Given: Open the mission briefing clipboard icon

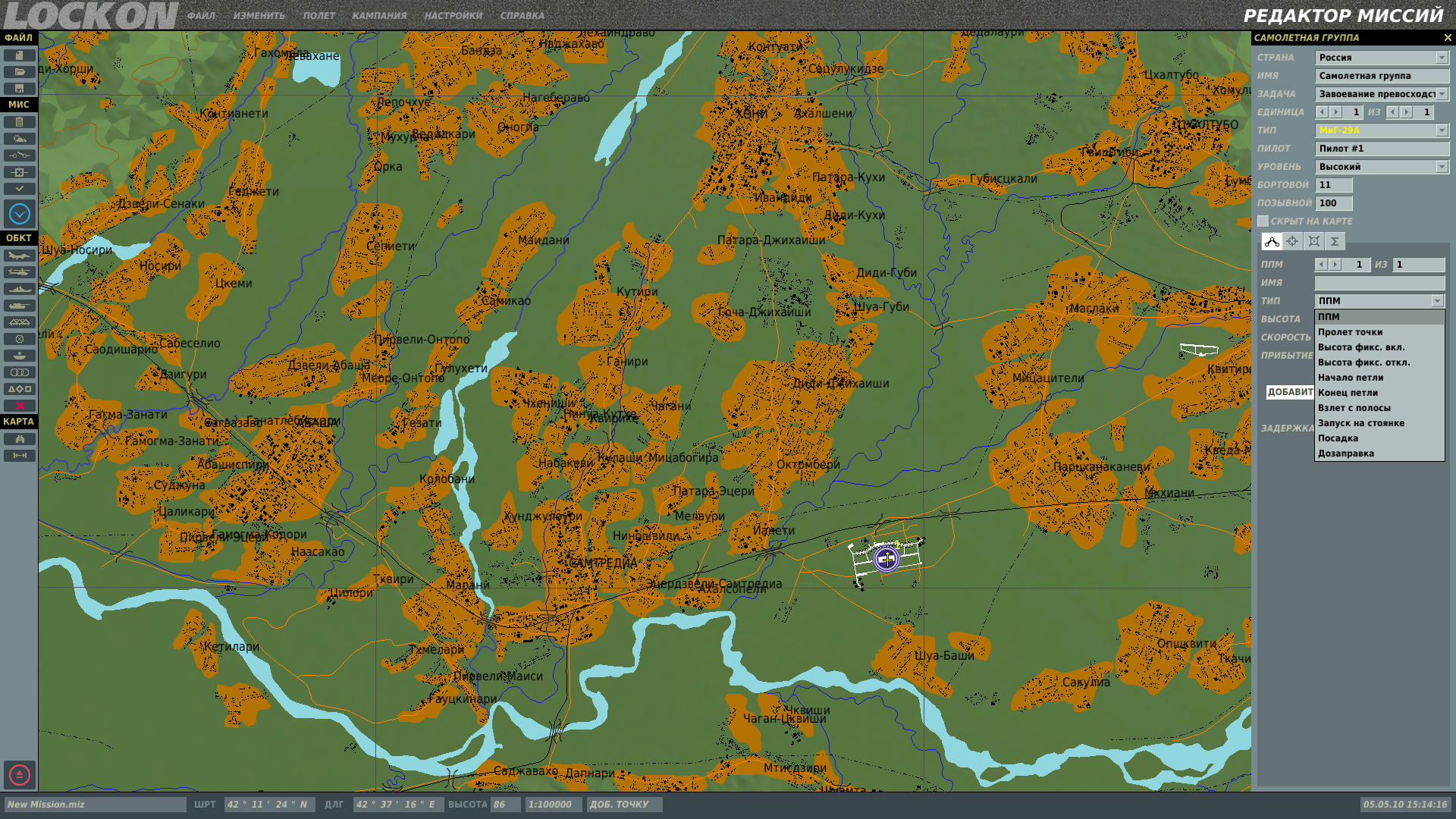Looking at the screenshot, I should coord(20,122).
